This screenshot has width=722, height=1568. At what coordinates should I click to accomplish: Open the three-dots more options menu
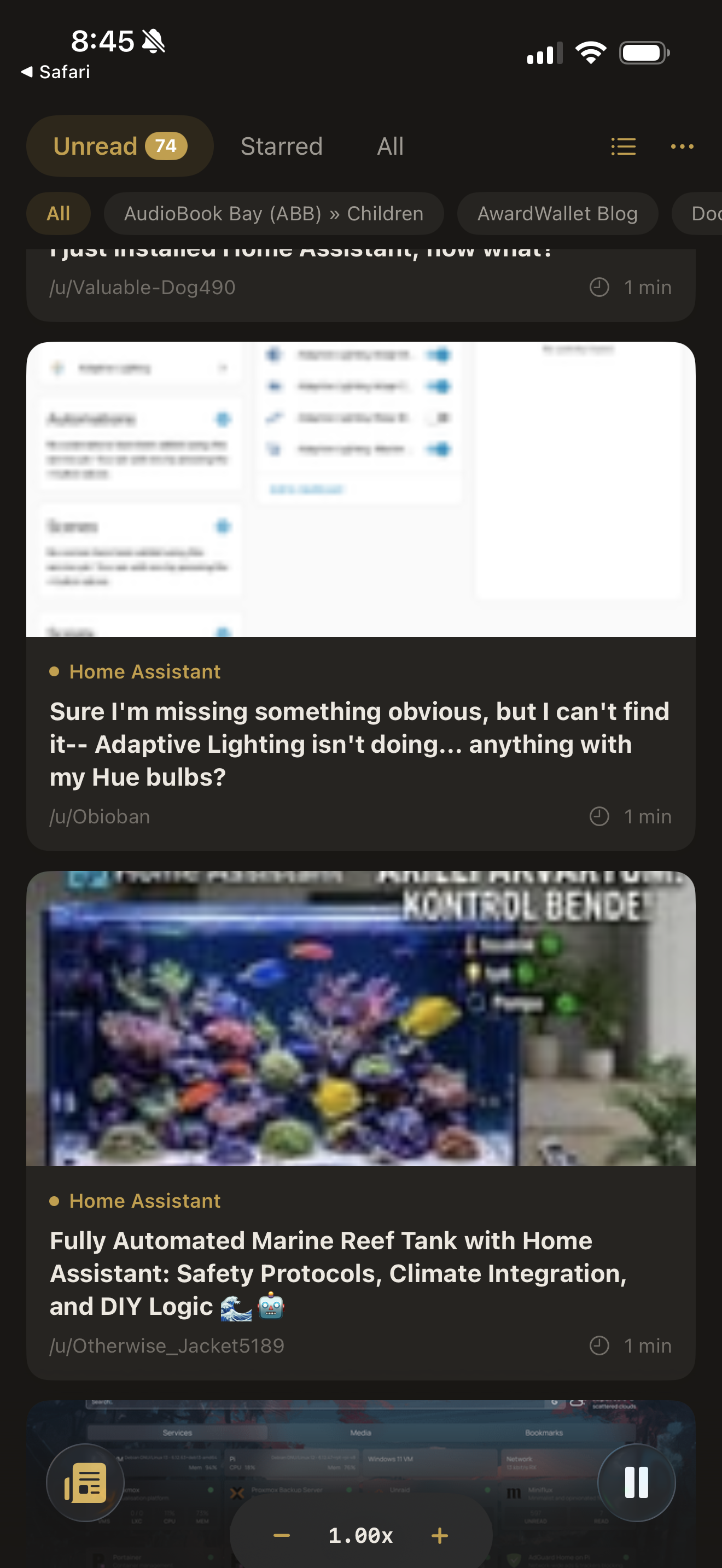coord(682,146)
